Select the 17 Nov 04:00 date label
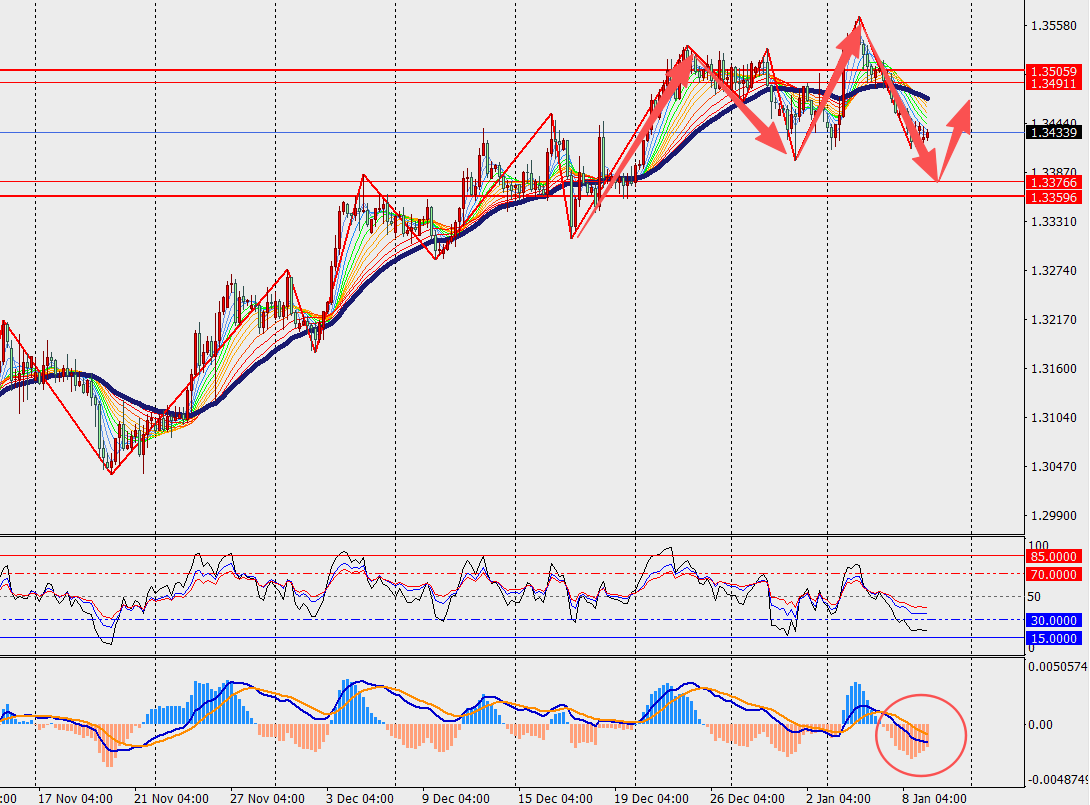This screenshot has width=1090, height=805. click(74, 798)
